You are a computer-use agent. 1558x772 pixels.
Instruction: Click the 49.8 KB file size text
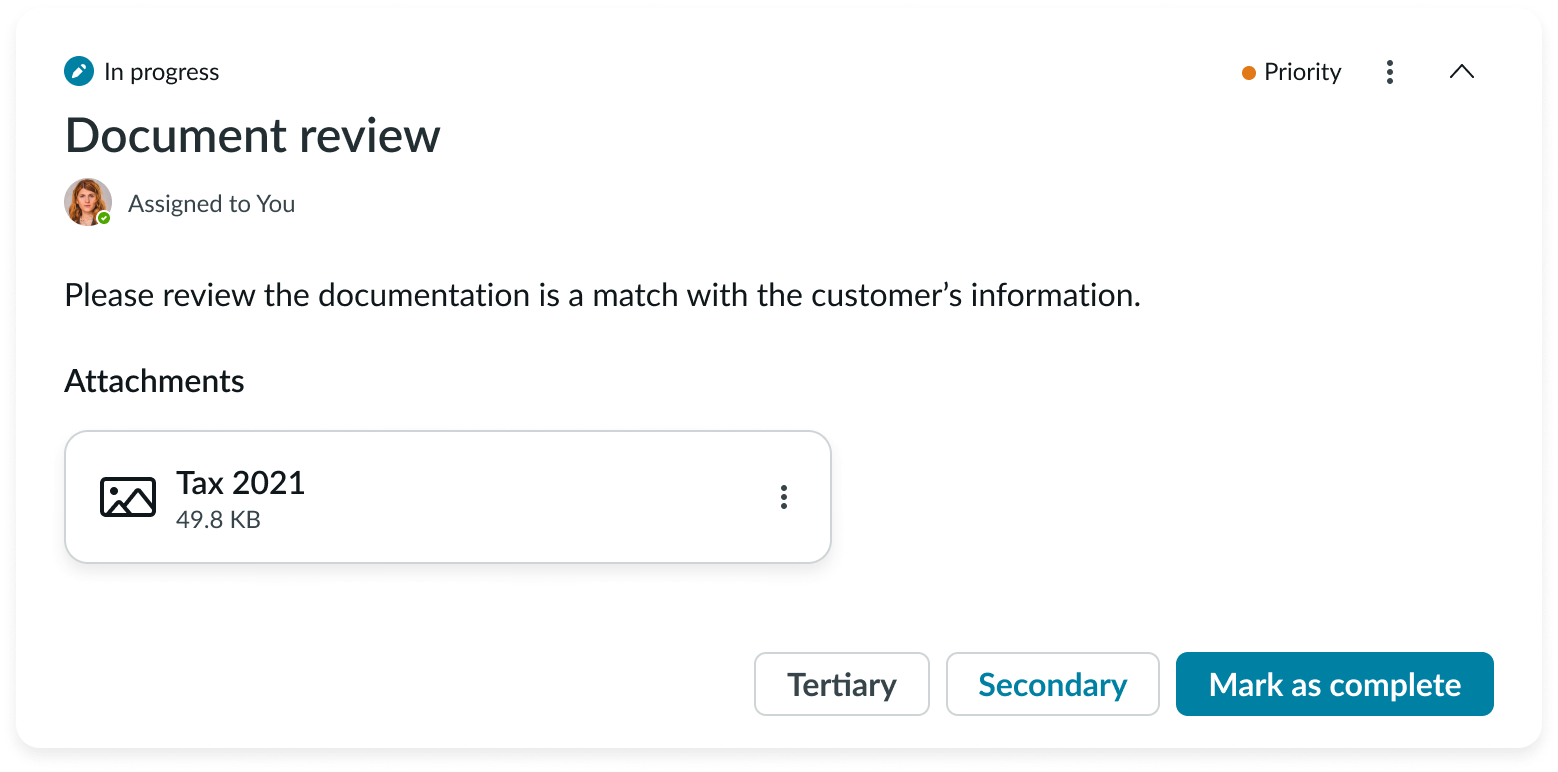(218, 520)
